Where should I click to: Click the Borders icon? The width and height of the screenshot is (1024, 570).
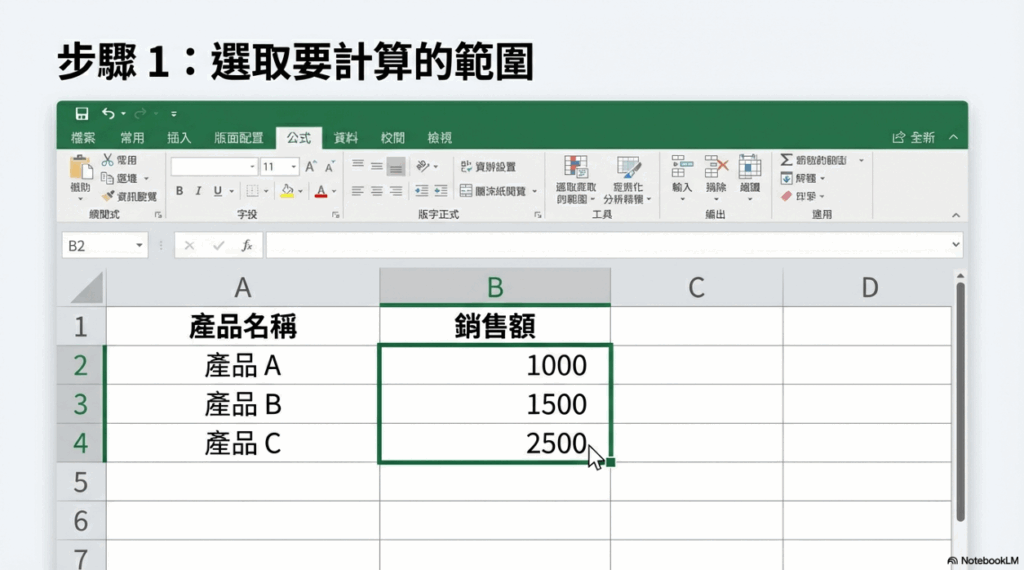[252, 191]
